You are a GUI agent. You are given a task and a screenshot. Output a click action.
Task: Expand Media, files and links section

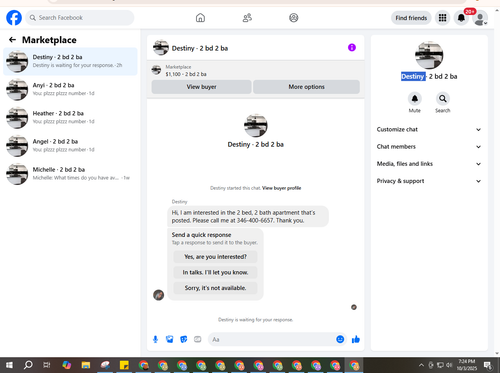click(429, 164)
